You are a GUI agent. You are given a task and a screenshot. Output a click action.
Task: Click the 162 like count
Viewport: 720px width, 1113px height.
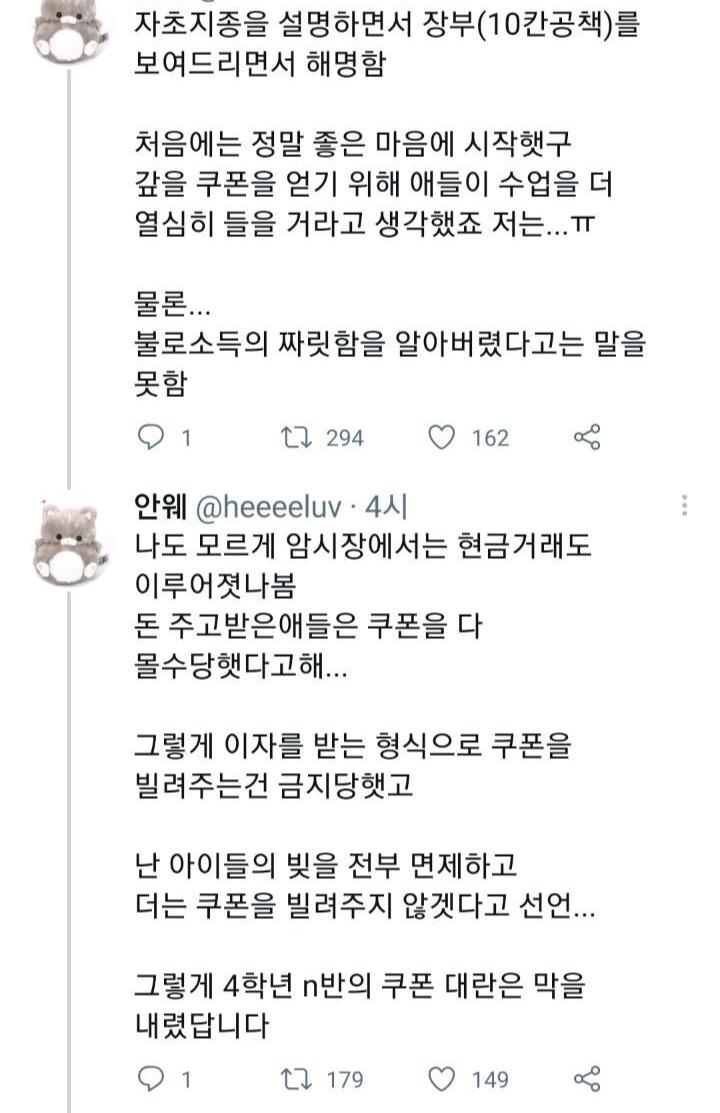pos(490,438)
